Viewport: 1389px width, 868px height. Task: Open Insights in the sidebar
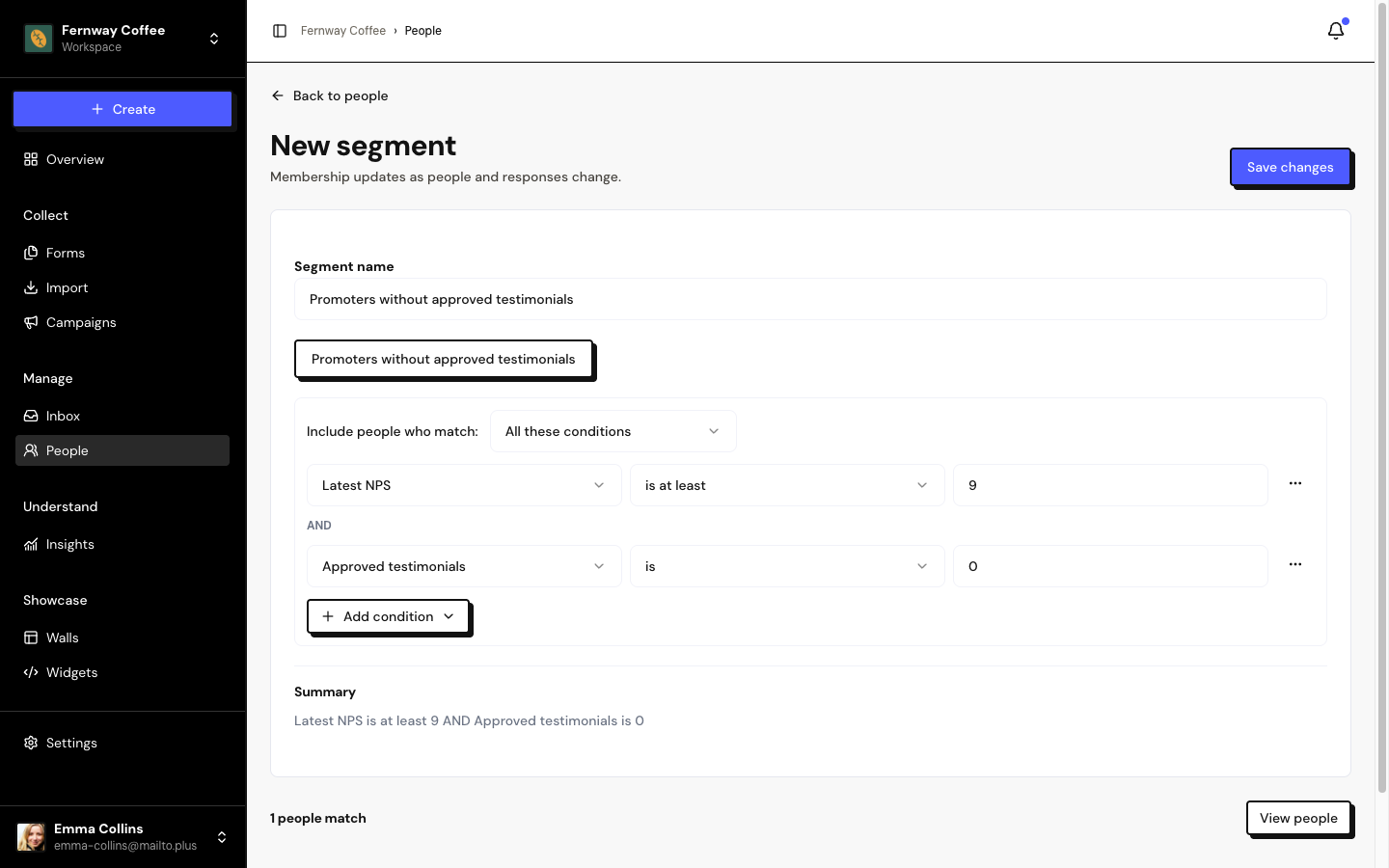pos(123,544)
